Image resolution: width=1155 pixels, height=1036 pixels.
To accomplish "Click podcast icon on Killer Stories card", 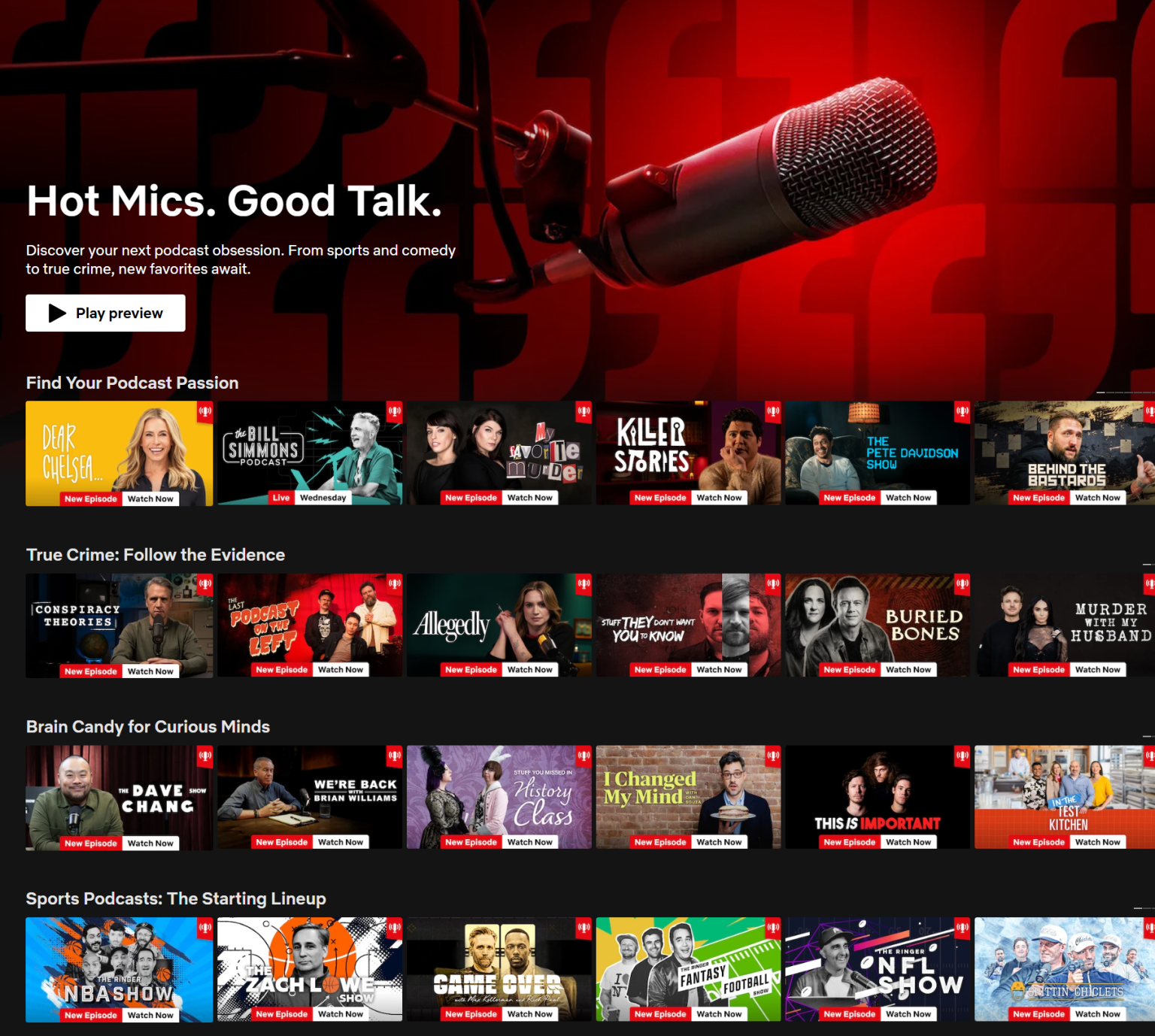I will (773, 410).
